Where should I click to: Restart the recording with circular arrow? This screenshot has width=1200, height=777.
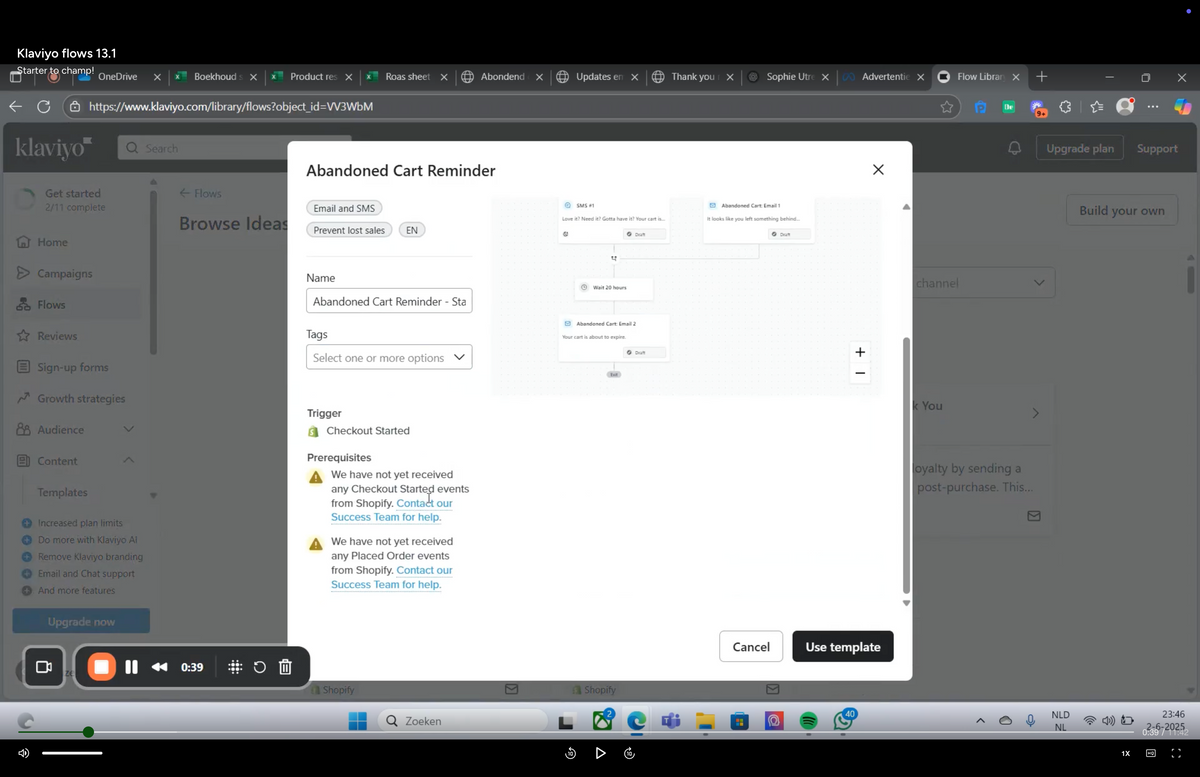(x=260, y=667)
